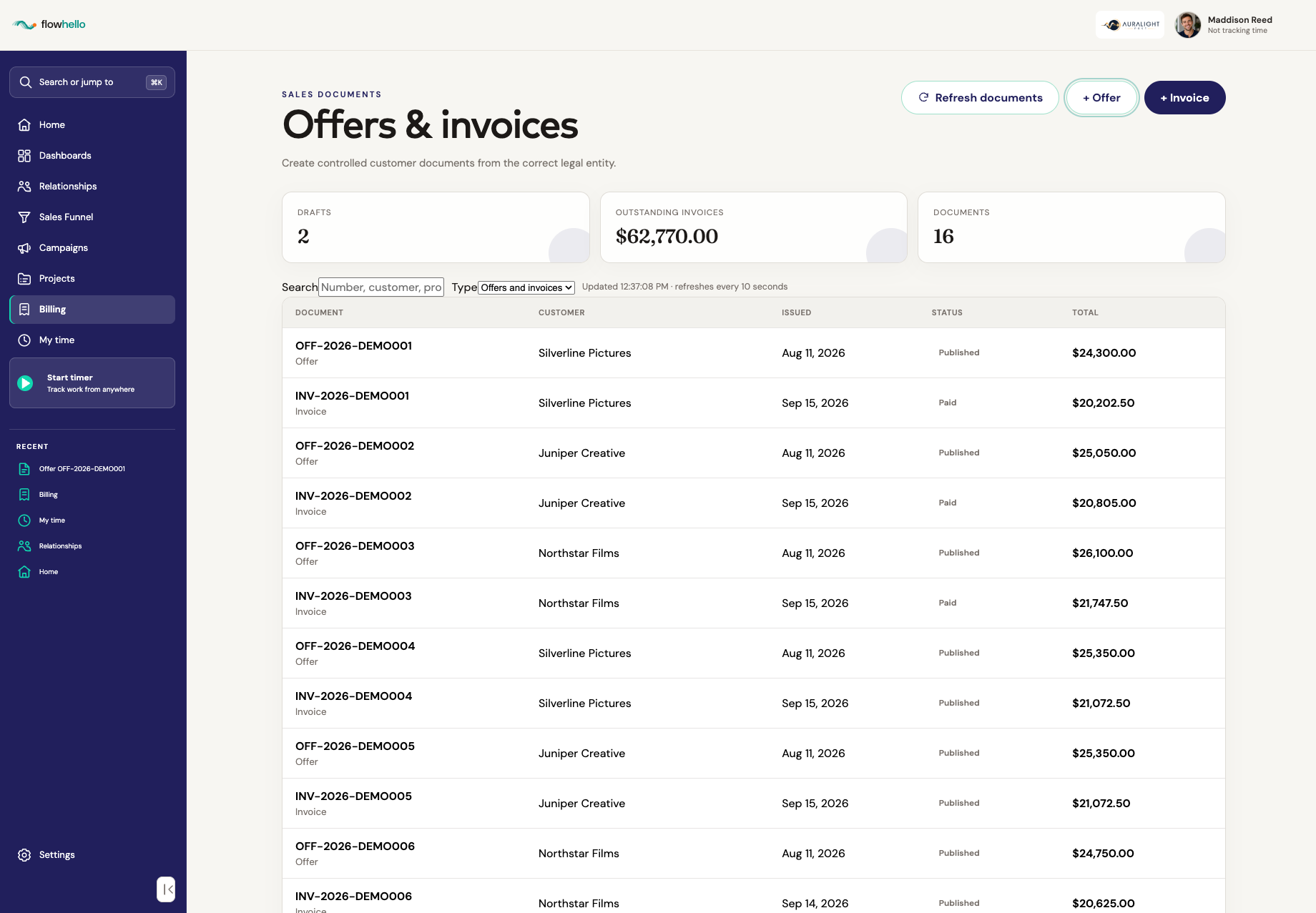Create a new offer with + Offer

click(x=1101, y=98)
